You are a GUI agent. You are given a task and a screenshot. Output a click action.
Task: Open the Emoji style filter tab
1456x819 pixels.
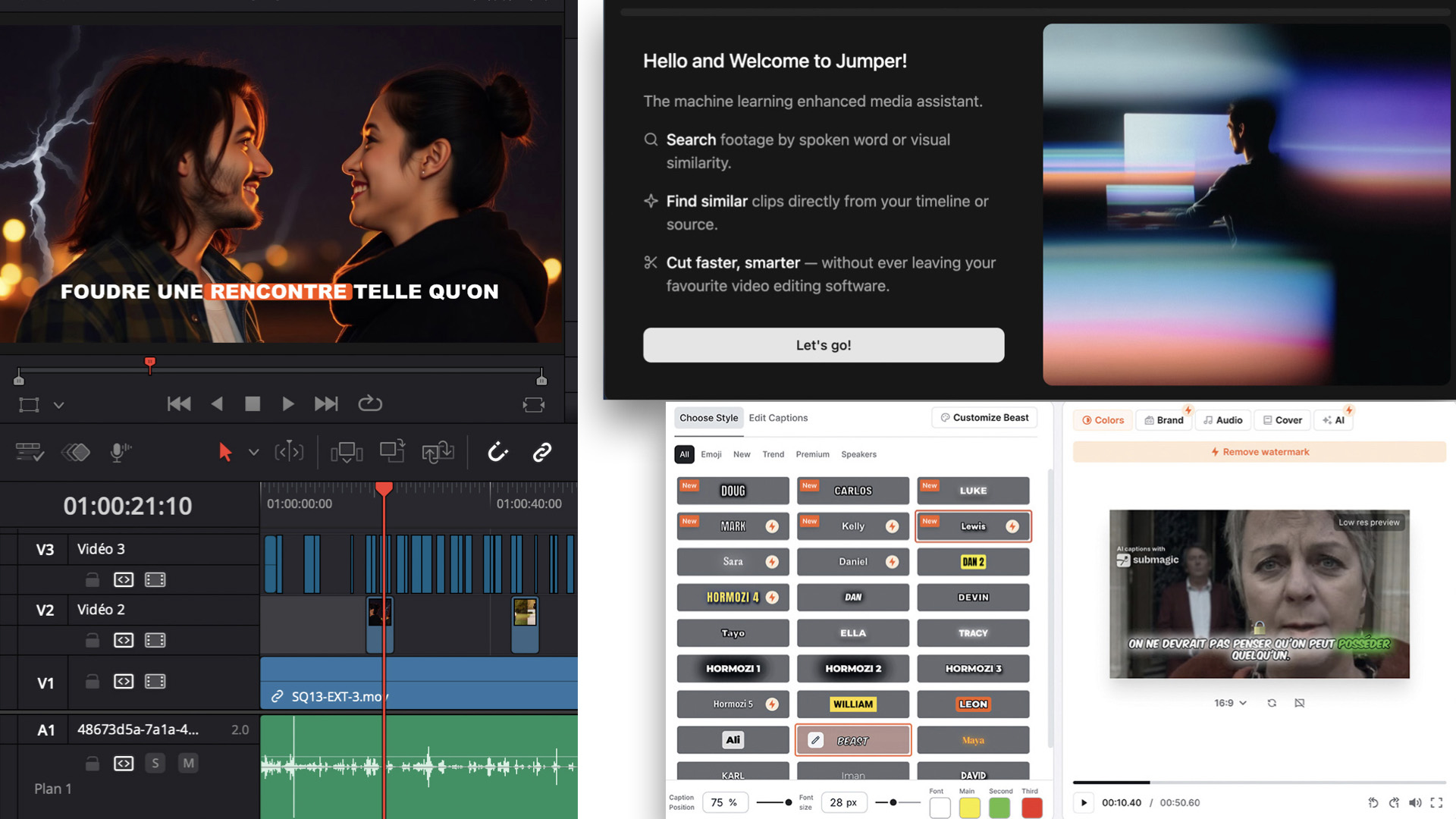point(711,454)
